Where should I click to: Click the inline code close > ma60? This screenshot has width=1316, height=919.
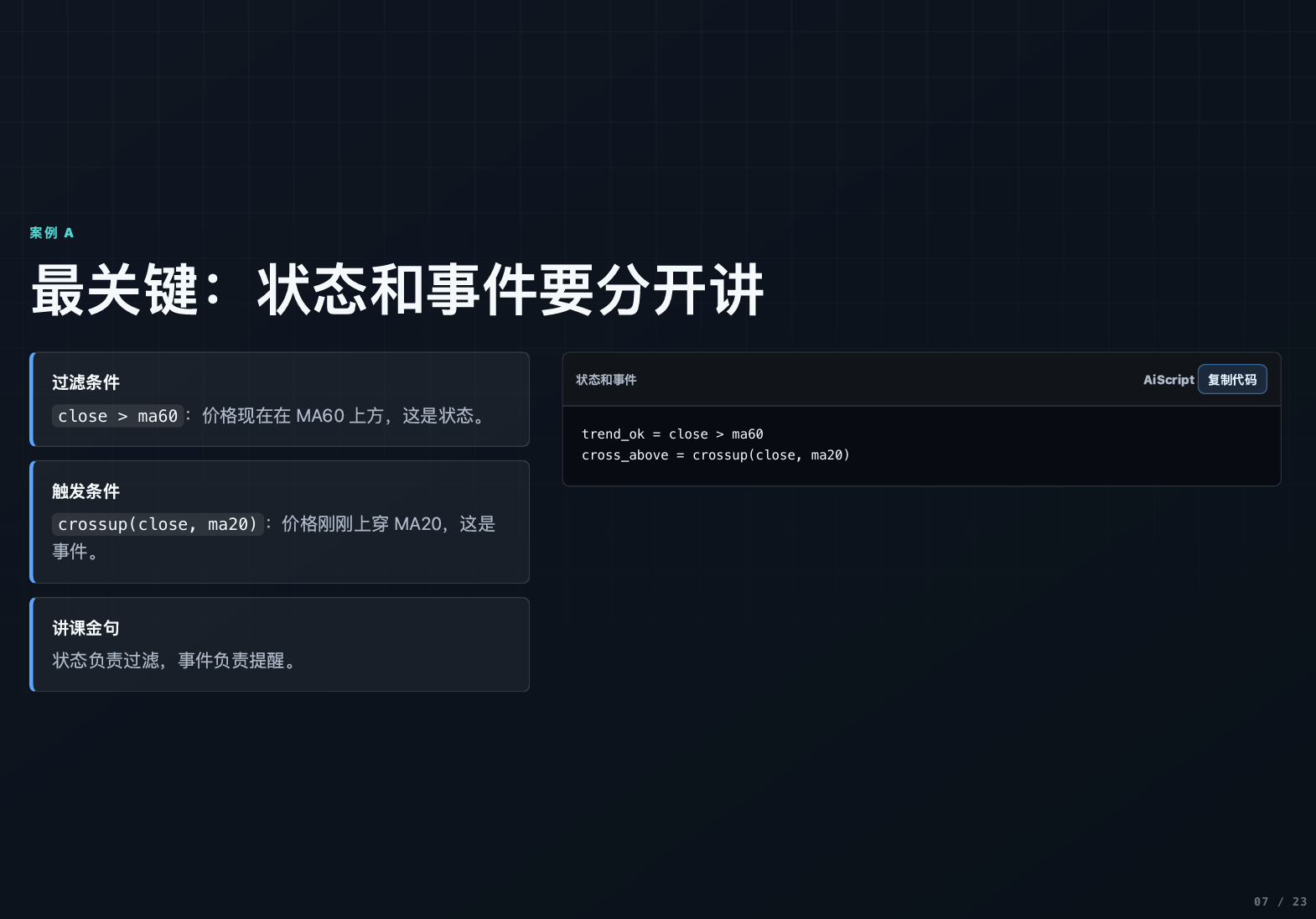[117, 416]
